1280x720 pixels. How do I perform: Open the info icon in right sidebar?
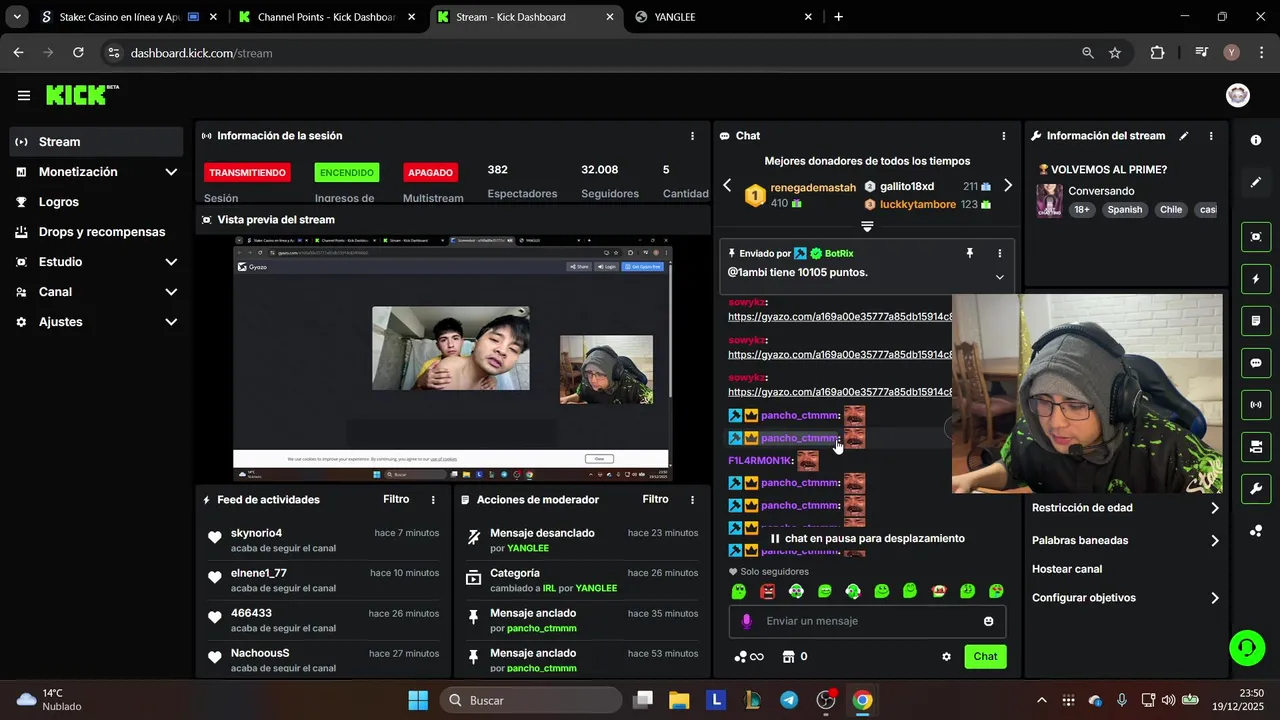click(x=1256, y=141)
